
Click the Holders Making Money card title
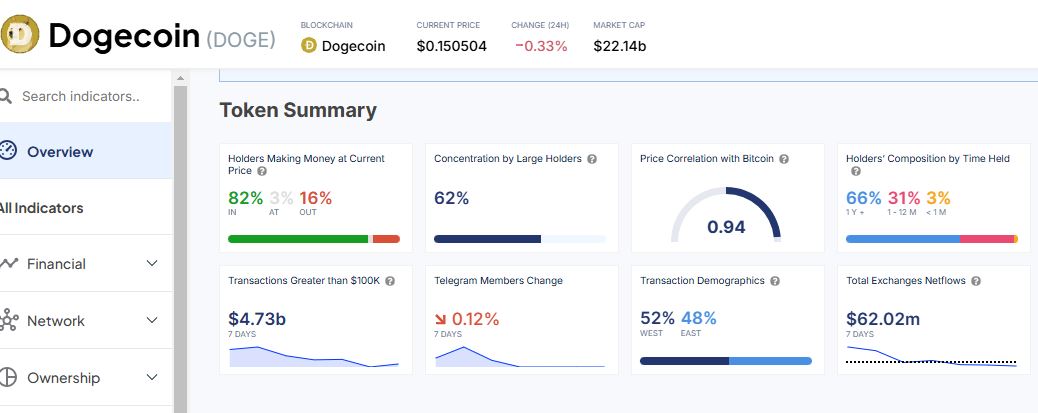(x=306, y=165)
